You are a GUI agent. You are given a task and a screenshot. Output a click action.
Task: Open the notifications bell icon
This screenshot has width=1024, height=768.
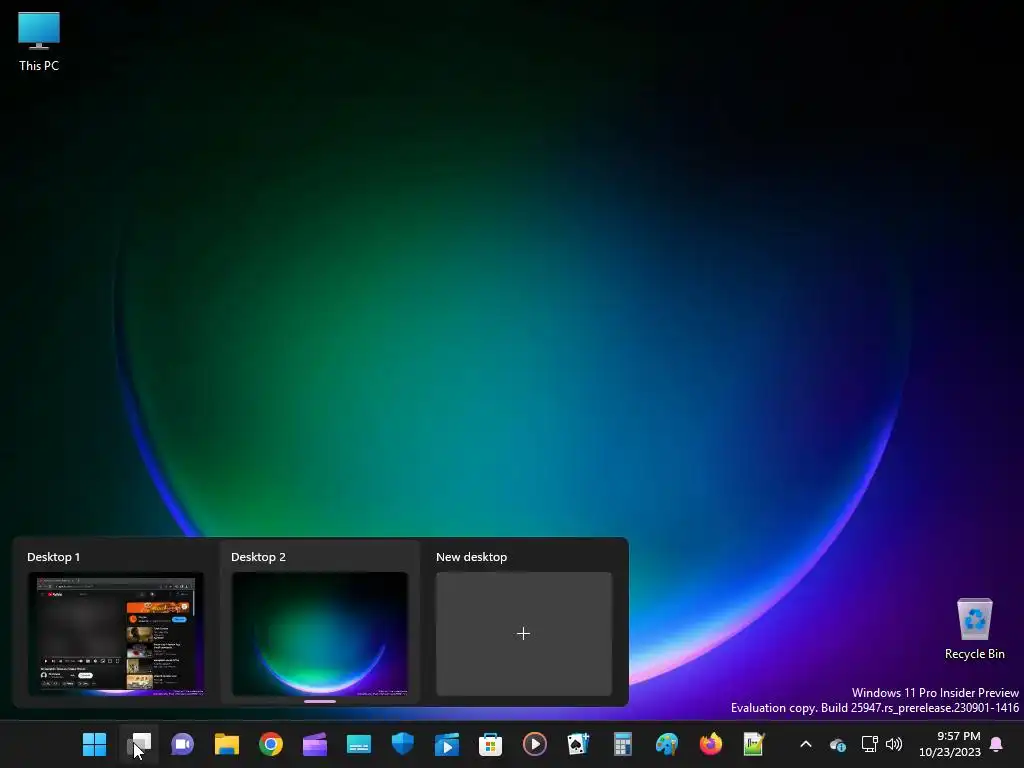pyautogui.click(x=996, y=744)
